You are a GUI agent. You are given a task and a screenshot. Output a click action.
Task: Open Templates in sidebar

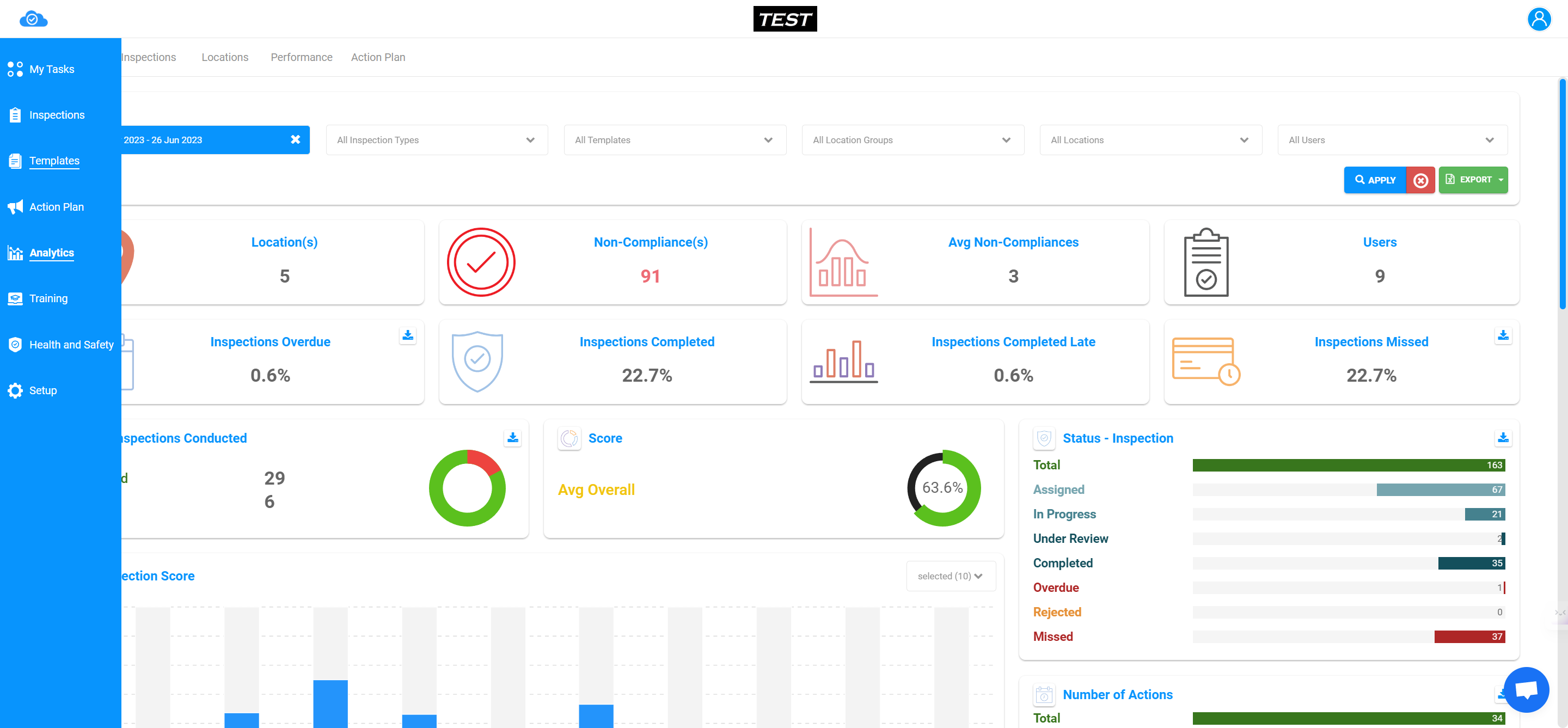click(x=54, y=161)
